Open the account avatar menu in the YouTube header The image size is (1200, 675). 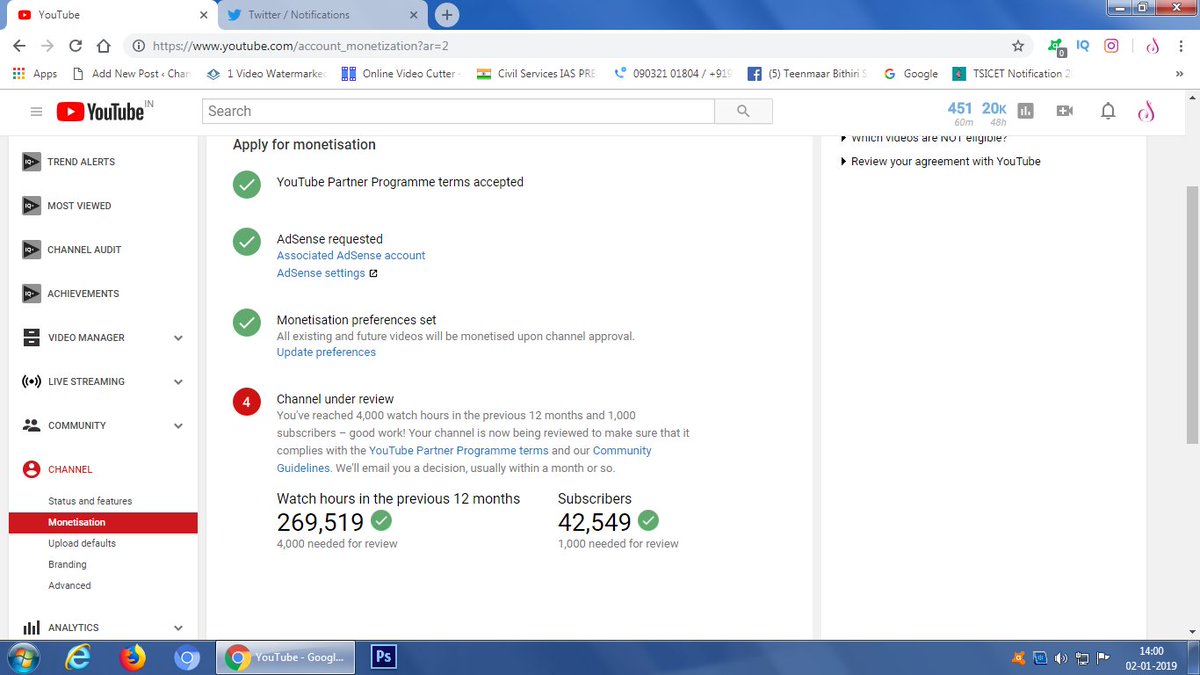coord(1147,111)
